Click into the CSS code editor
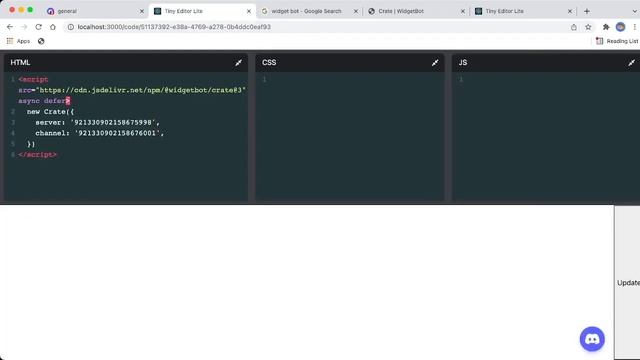The height and width of the screenshot is (360, 640). pos(350,137)
